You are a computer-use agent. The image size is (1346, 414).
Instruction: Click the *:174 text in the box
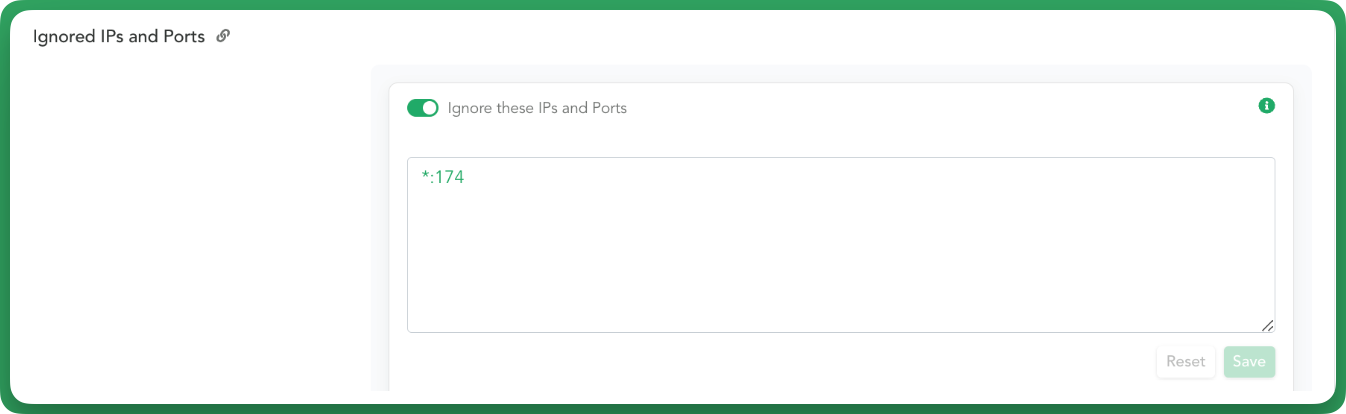[x=443, y=178]
